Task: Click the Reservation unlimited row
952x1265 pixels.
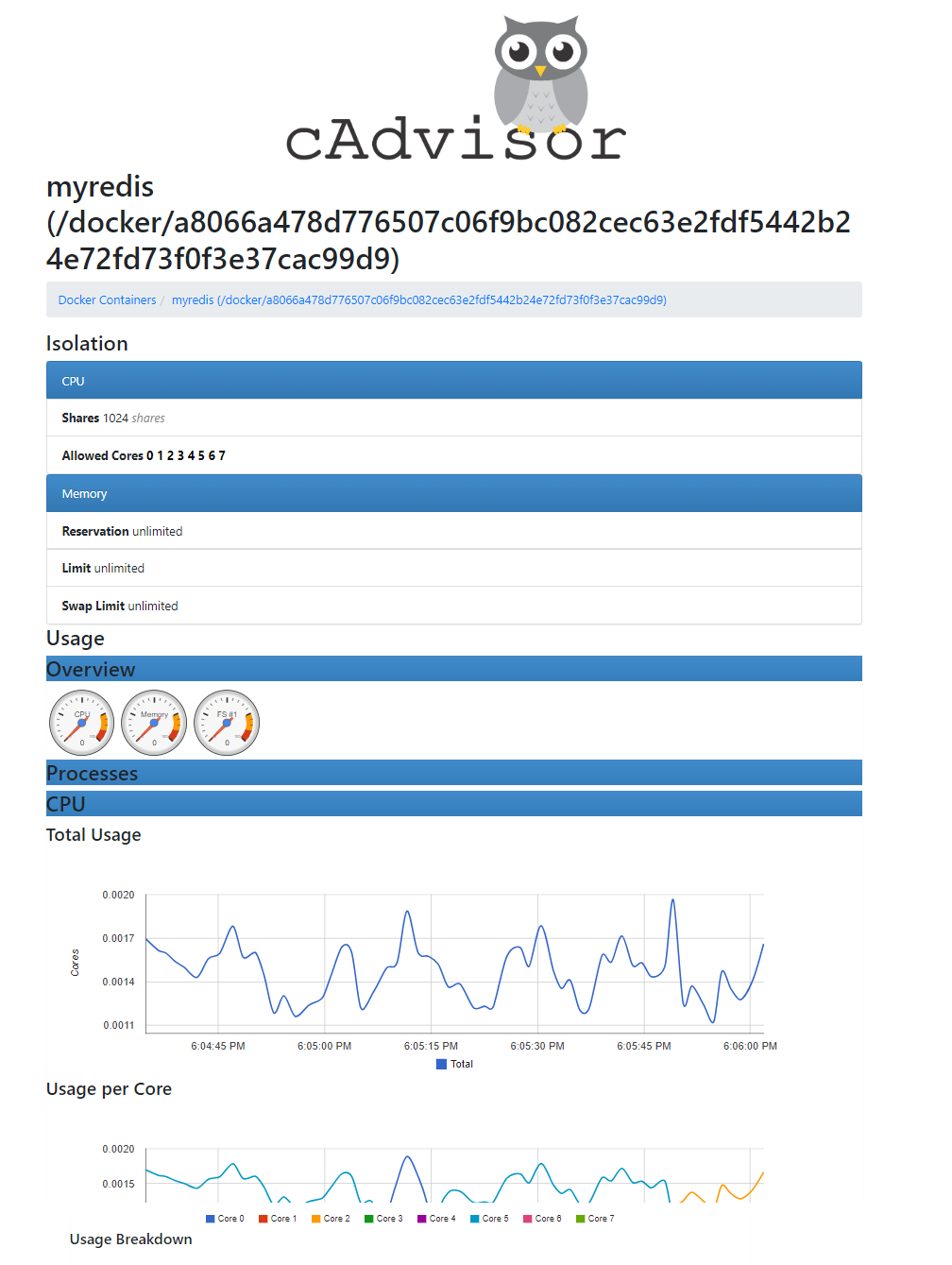Action: tap(453, 531)
